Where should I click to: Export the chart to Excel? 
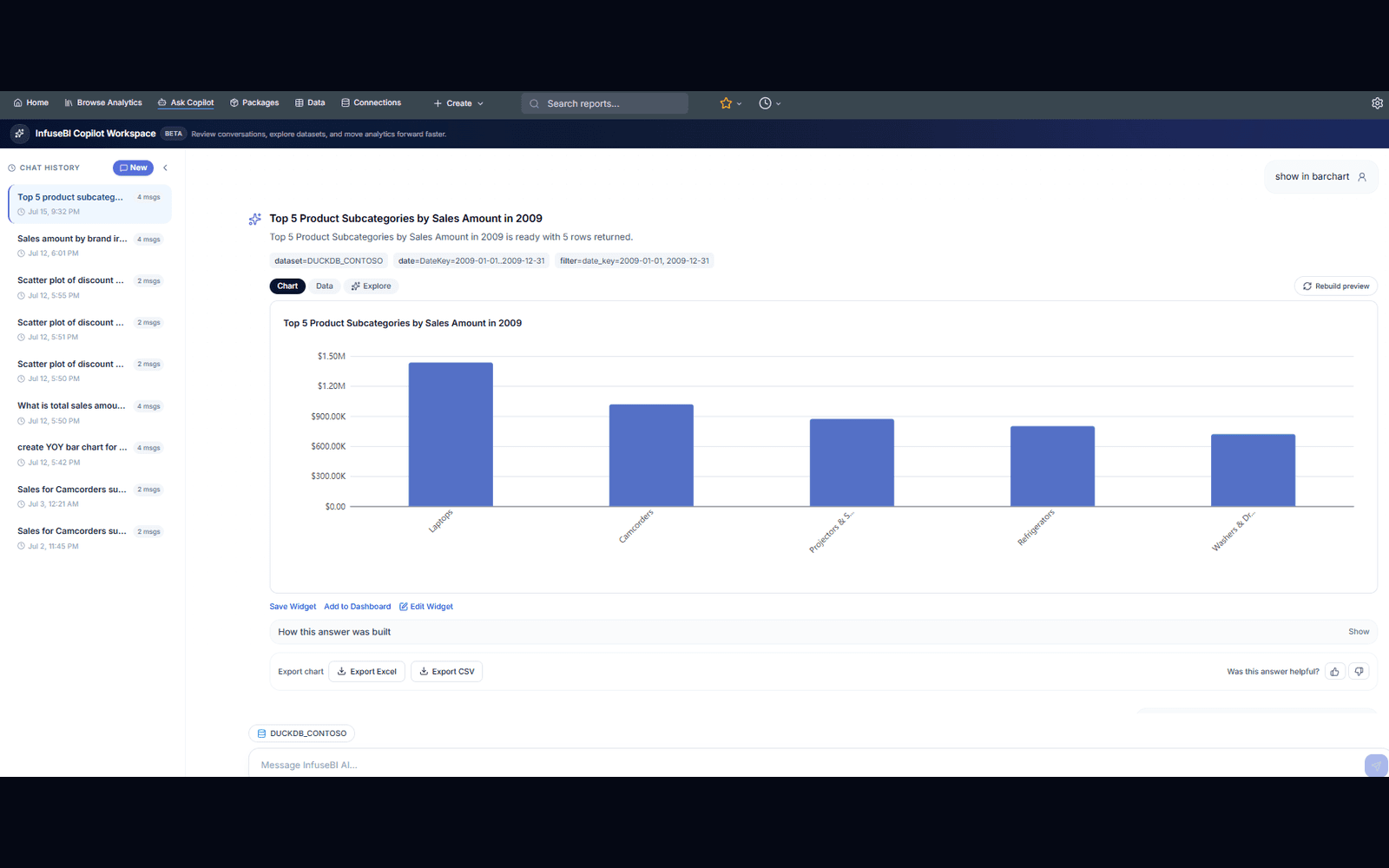tap(366, 672)
